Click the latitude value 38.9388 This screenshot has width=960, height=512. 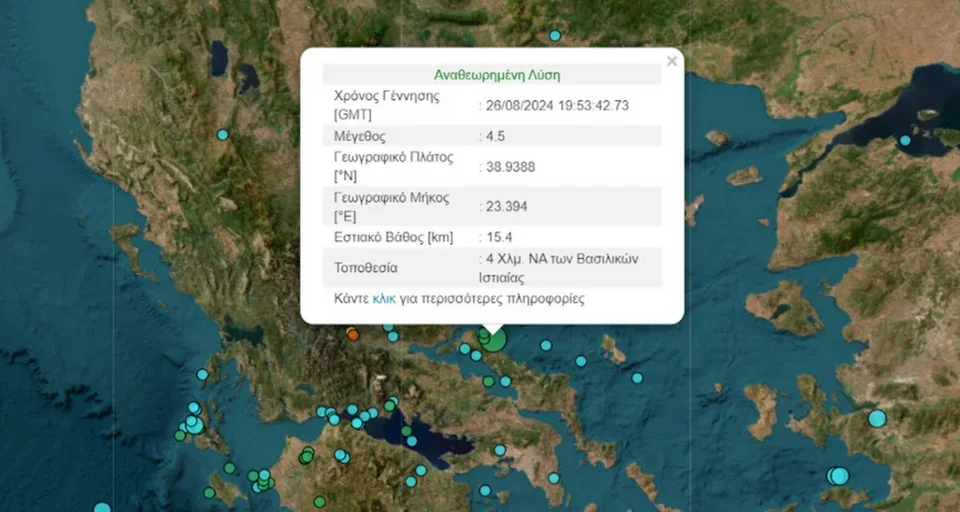[x=510, y=167]
